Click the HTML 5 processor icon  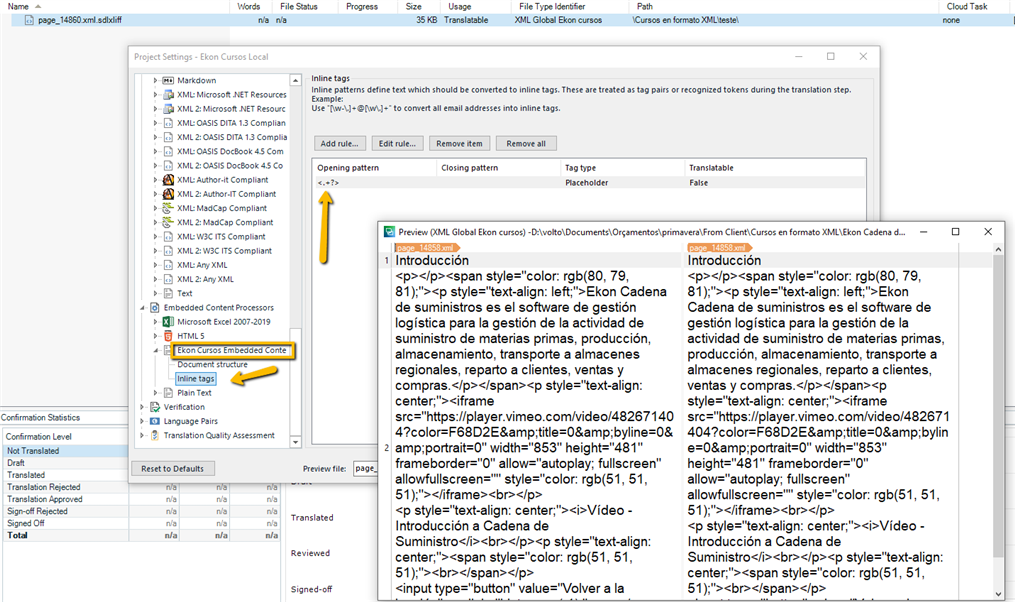[168, 336]
